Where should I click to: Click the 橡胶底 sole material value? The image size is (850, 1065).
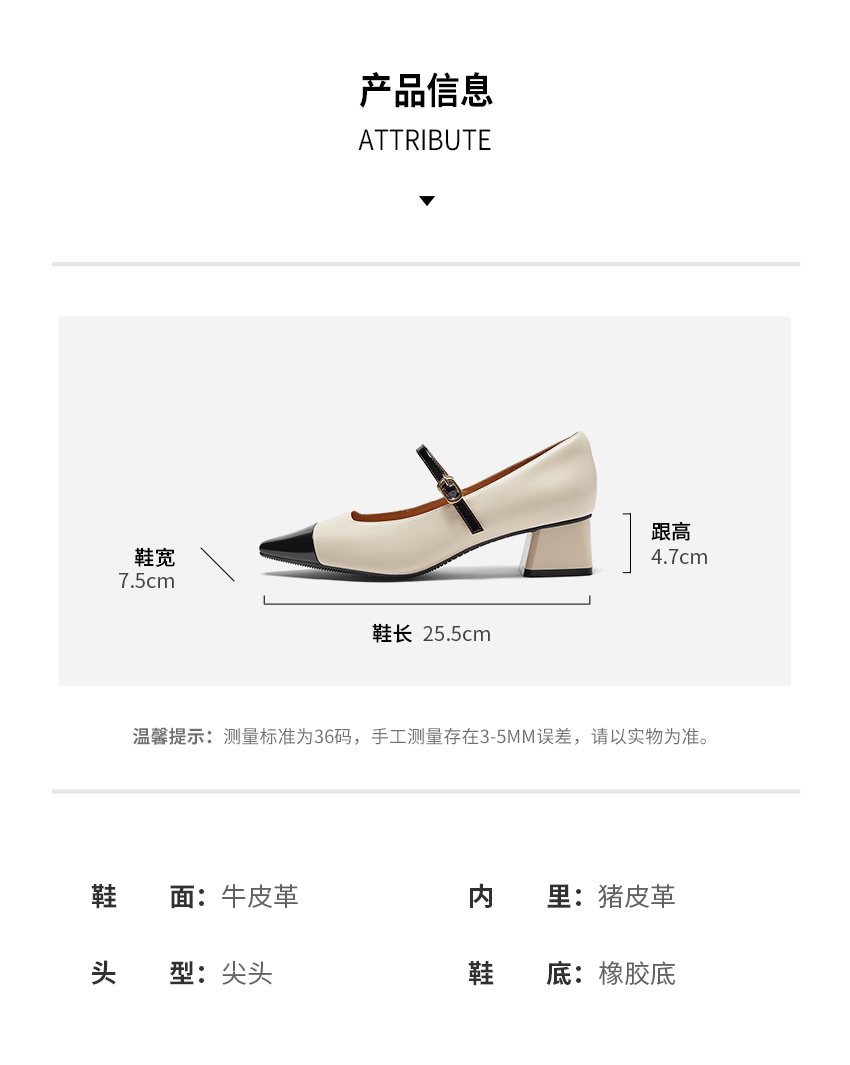tap(637, 973)
